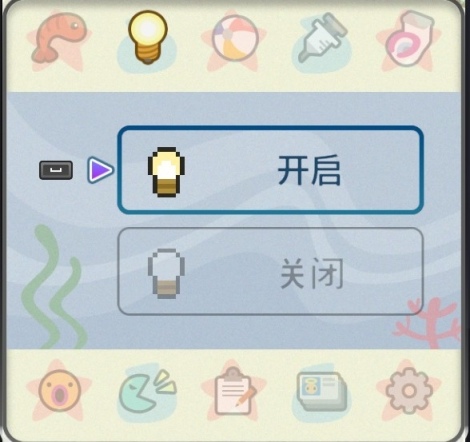Select the syringe medicine icon
The image size is (470, 442).
[x=322, y=37]
